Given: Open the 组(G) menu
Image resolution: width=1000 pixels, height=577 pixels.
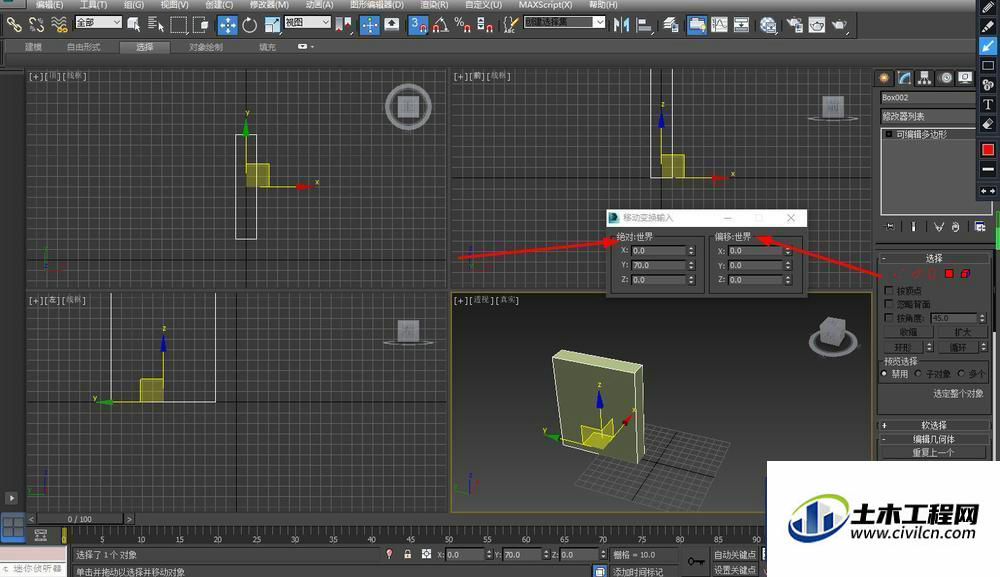Looking at the screenshot, I should (133, 4).
